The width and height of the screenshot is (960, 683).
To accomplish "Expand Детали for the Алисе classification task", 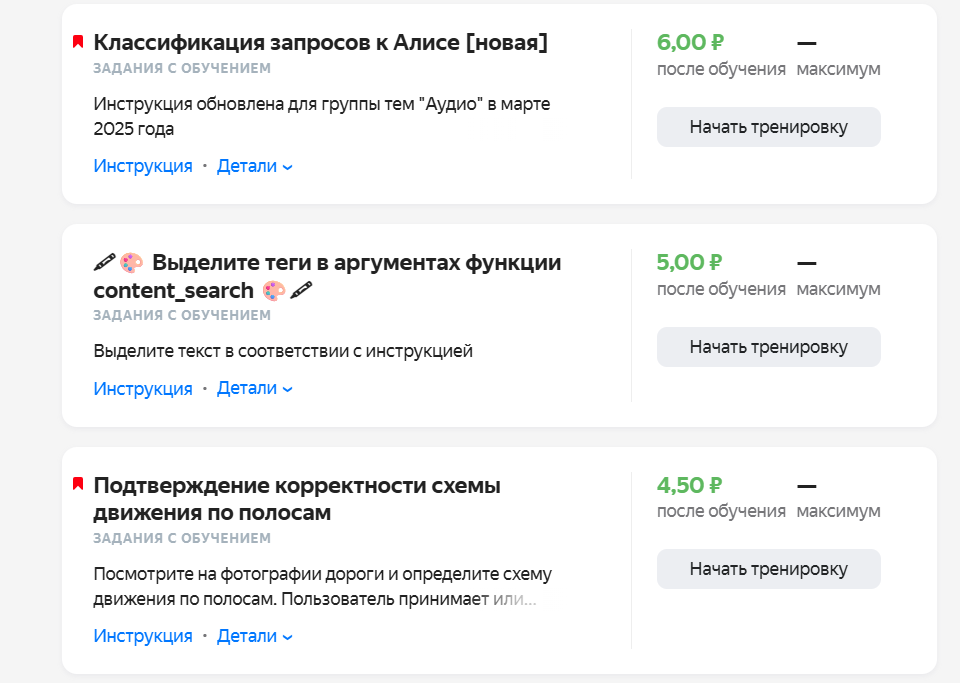I will (x=254, y=166).
